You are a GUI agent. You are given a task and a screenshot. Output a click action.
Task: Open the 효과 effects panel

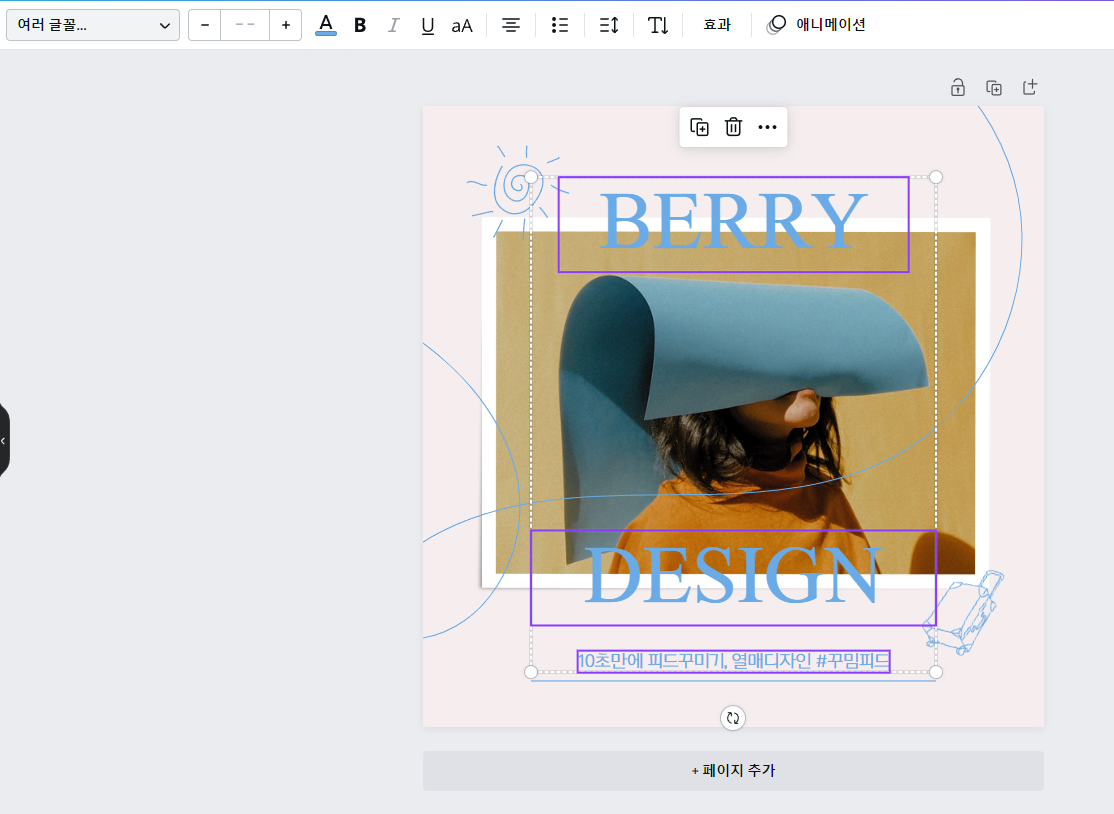pyautogui.click(x=717, y=25)
